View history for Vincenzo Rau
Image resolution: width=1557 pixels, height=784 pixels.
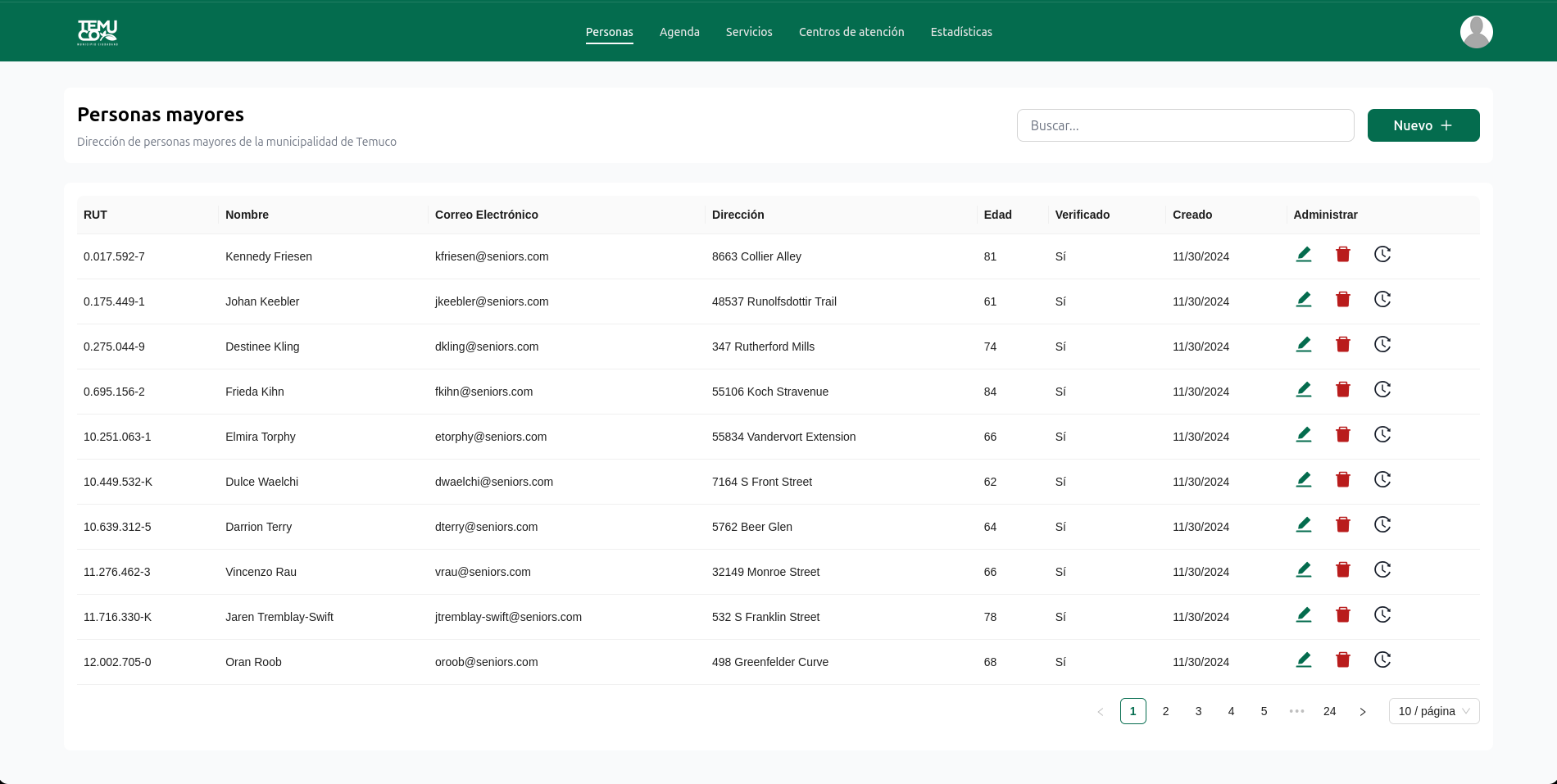tap(1382, 570)
